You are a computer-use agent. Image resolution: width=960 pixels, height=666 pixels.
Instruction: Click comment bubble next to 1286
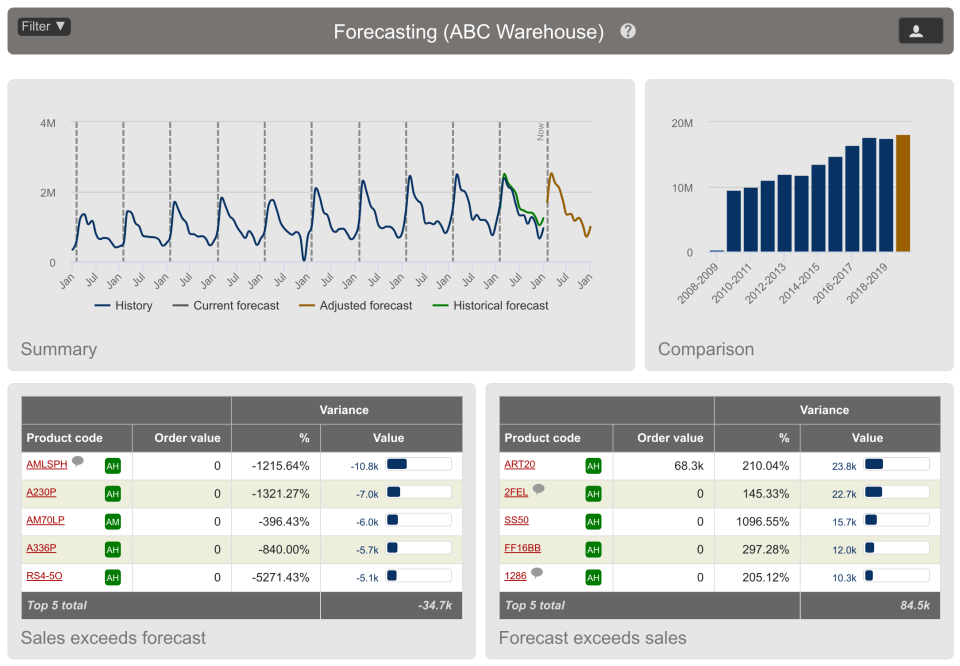(x=537, y=572)
